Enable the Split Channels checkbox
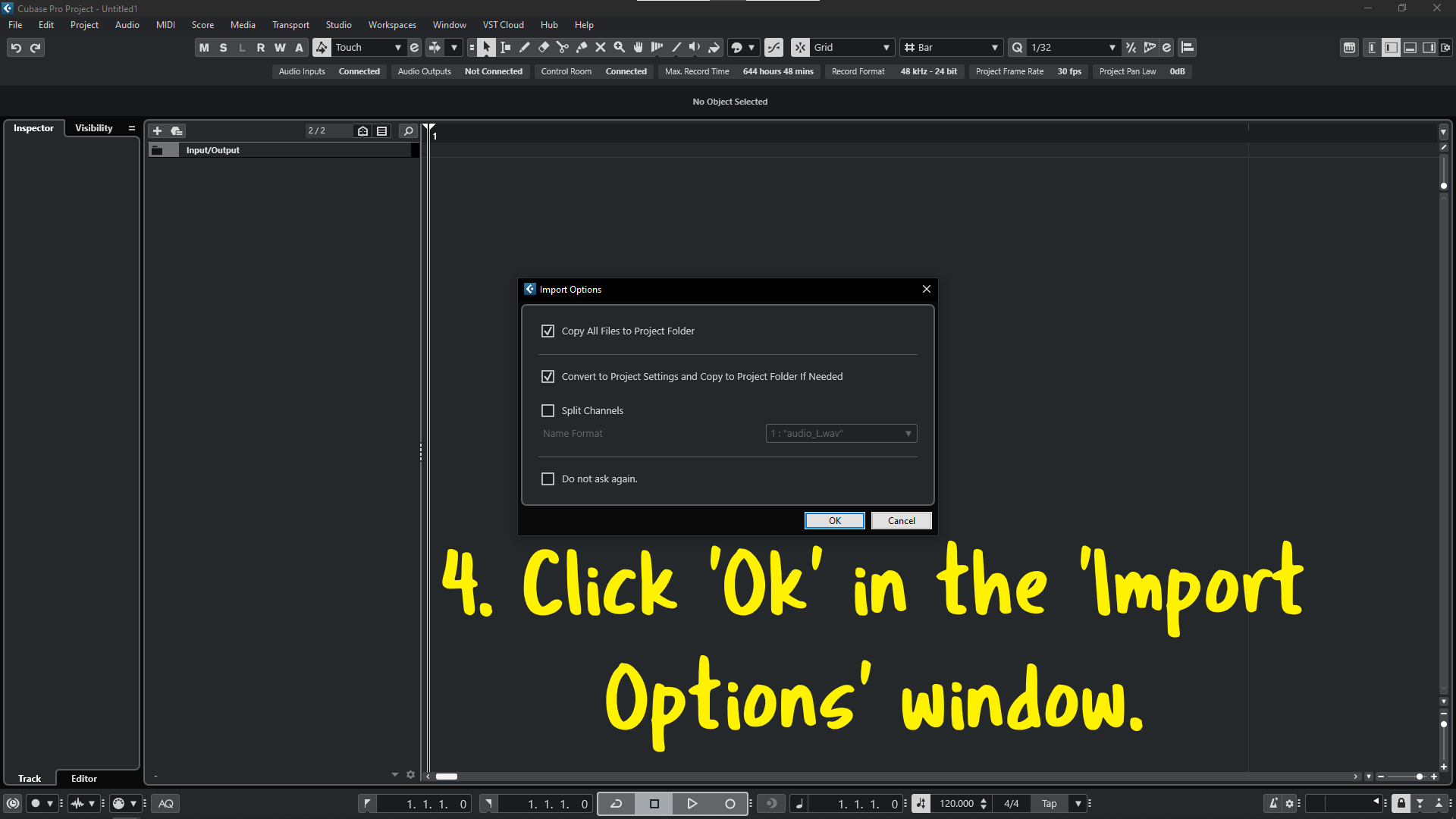1456x819 pixels. pos(548,410)
